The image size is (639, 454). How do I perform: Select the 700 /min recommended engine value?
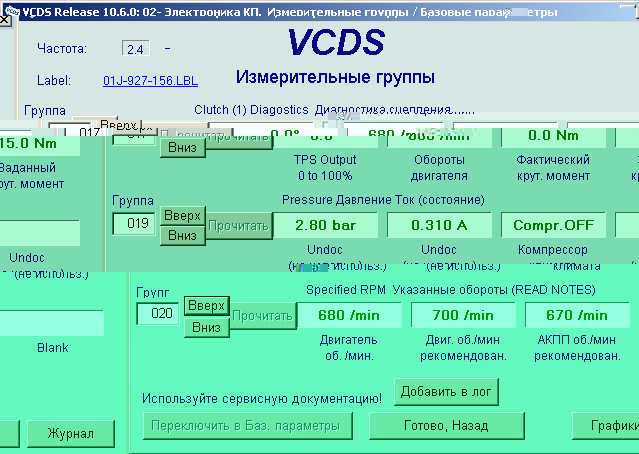(x=463, y=315)
